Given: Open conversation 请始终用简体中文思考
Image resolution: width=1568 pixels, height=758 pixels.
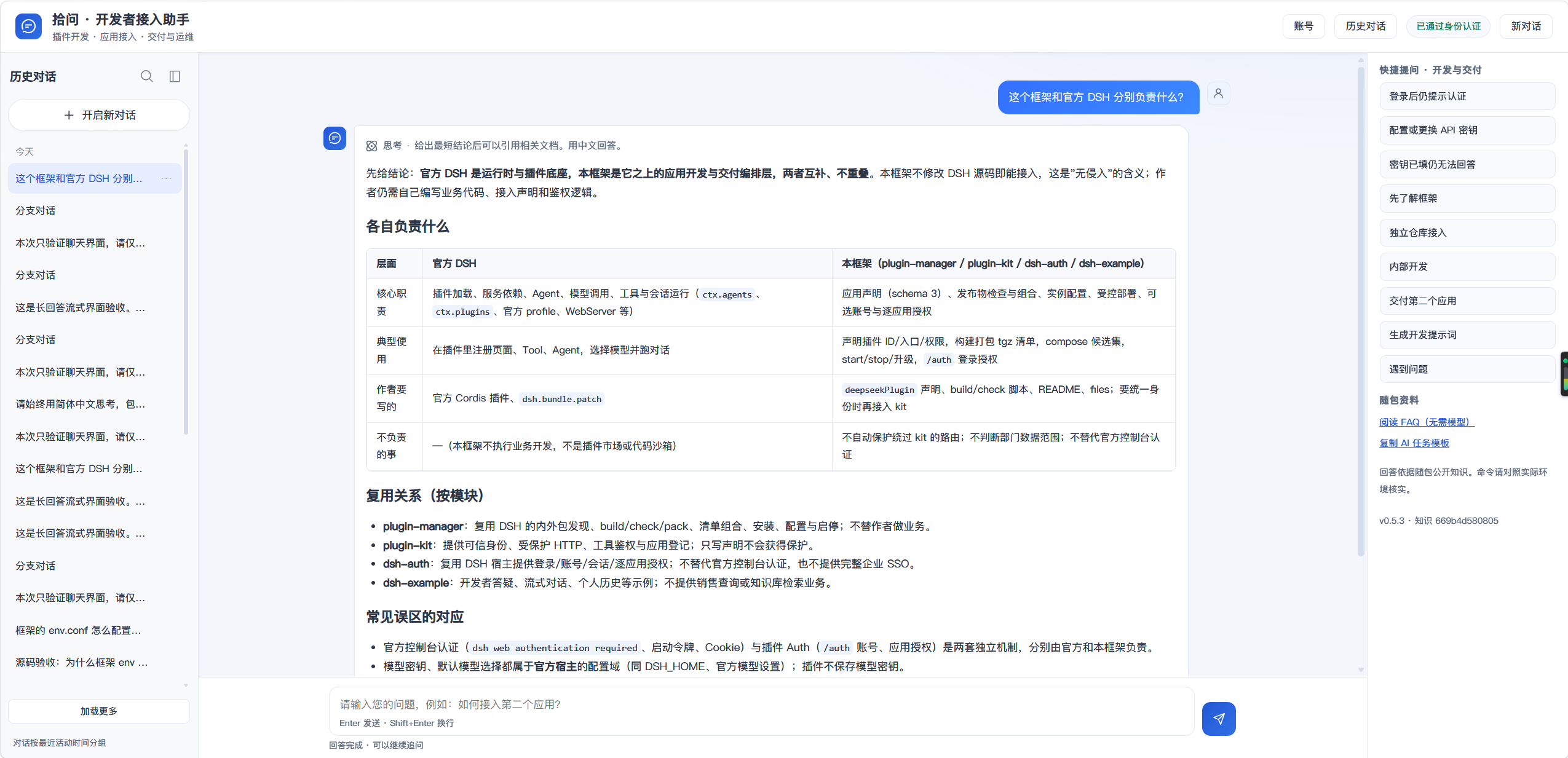Looking at the screenshot, I should coord(95,404).
